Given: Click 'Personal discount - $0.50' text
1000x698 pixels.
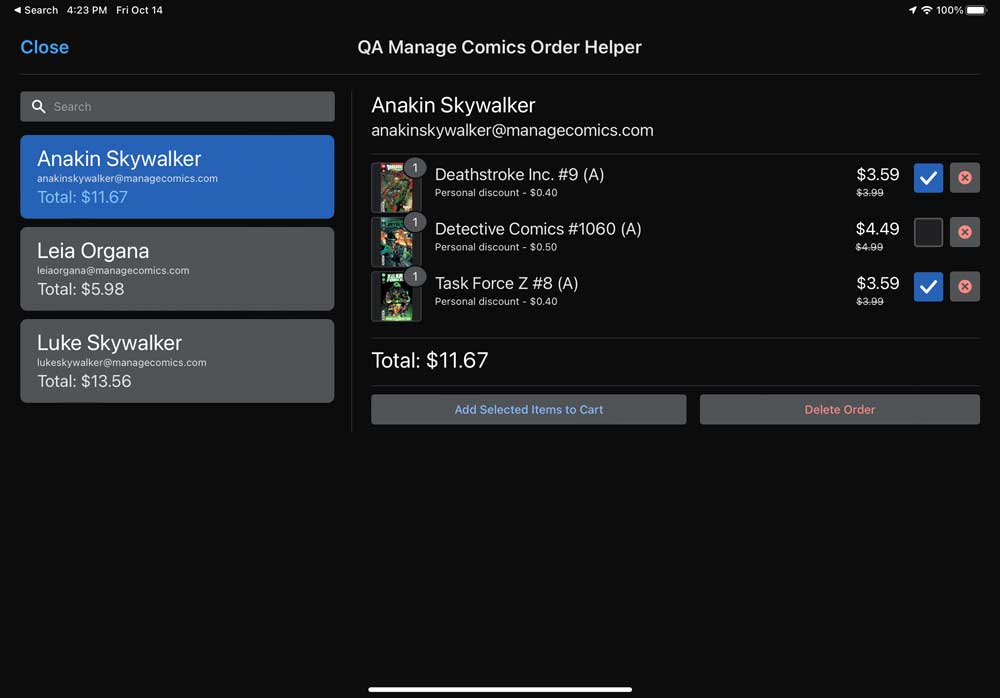Looking at the screenshot, I should pyautogui.click(x=496, y=247).
